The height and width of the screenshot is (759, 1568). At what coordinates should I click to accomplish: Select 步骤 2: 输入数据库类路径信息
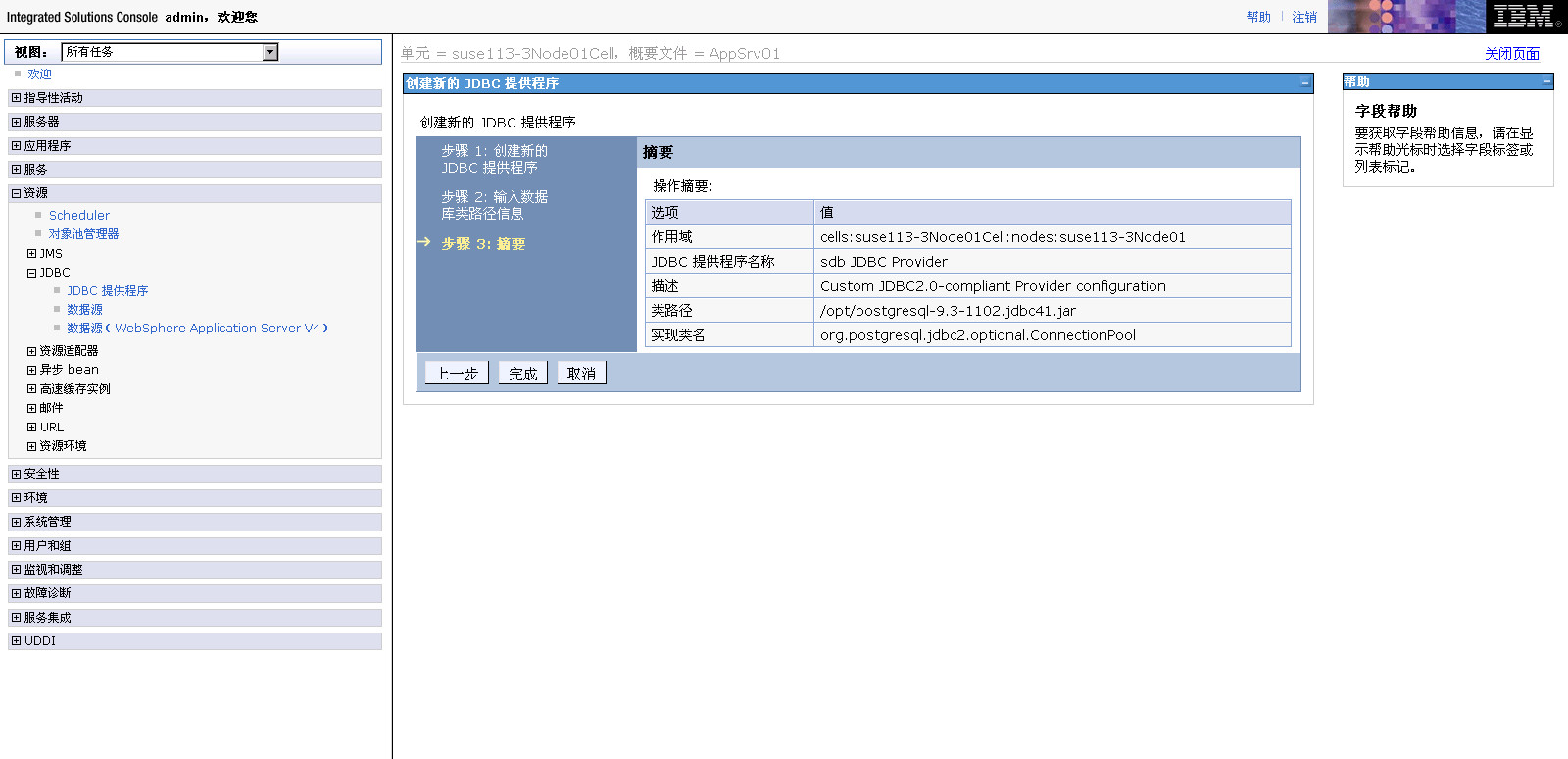[x=494, y=205]
